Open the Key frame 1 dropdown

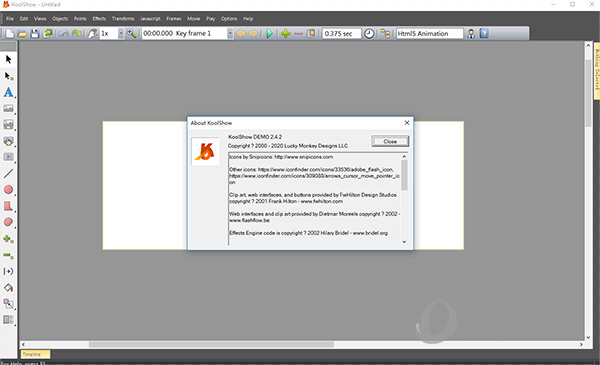(230, 34)
